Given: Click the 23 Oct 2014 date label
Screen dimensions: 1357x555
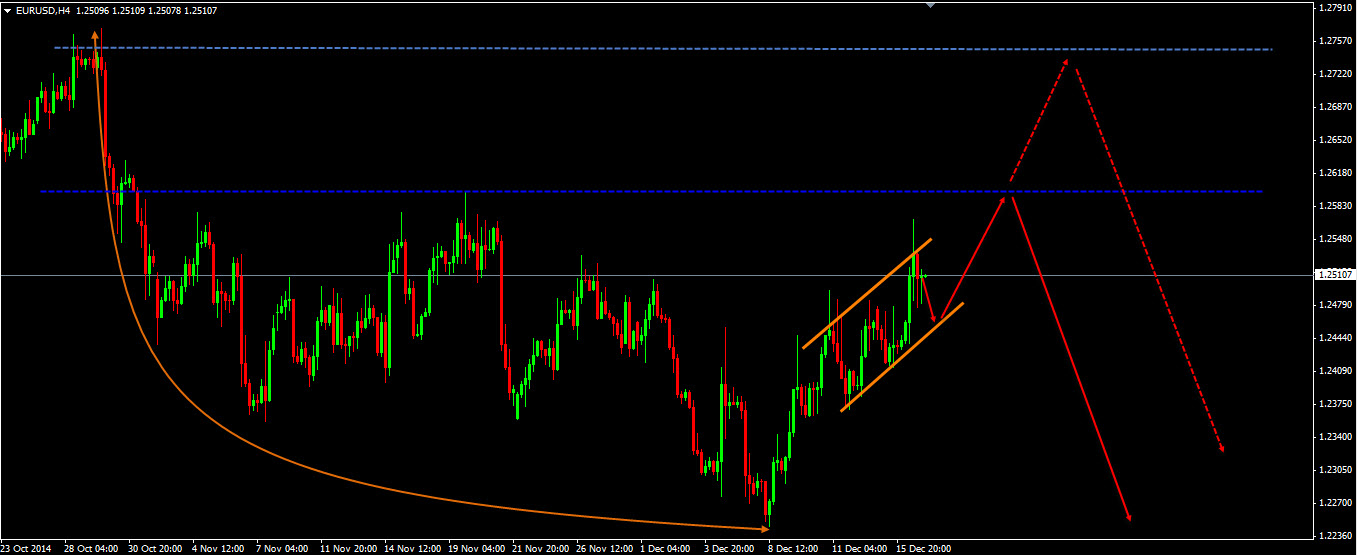Looking at the screenshot, I should (x=28, y=548).
